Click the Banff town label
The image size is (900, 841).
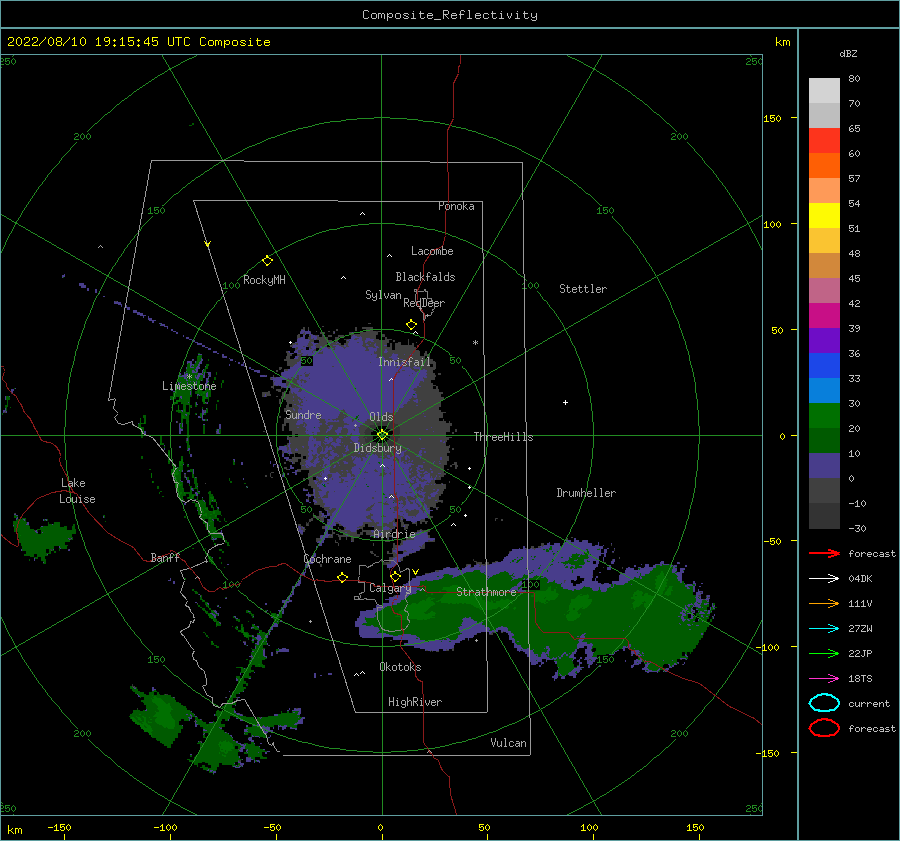tap(165, 557)
